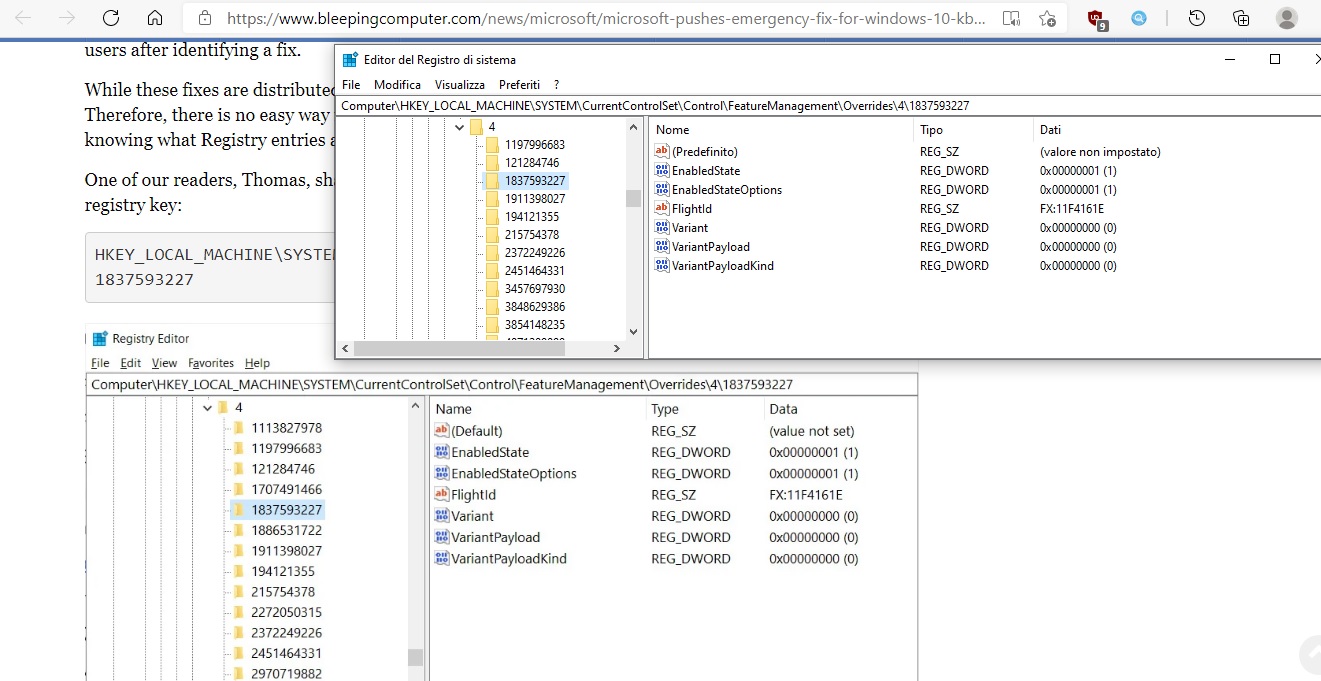This screenshot has width=1321, height=681.
Task: Click key 1113827978 in the article's registry image
Action: point(287,428)
